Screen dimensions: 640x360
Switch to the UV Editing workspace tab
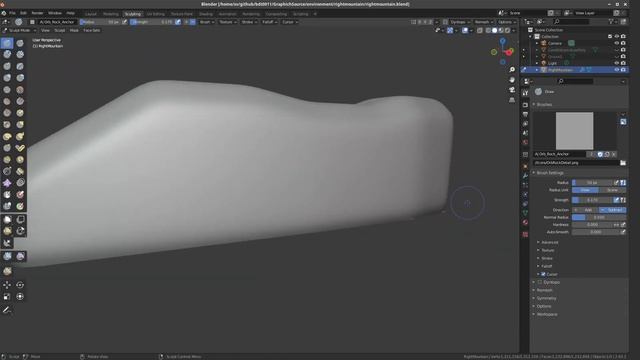pyautogui.click(x=156, y=14)
